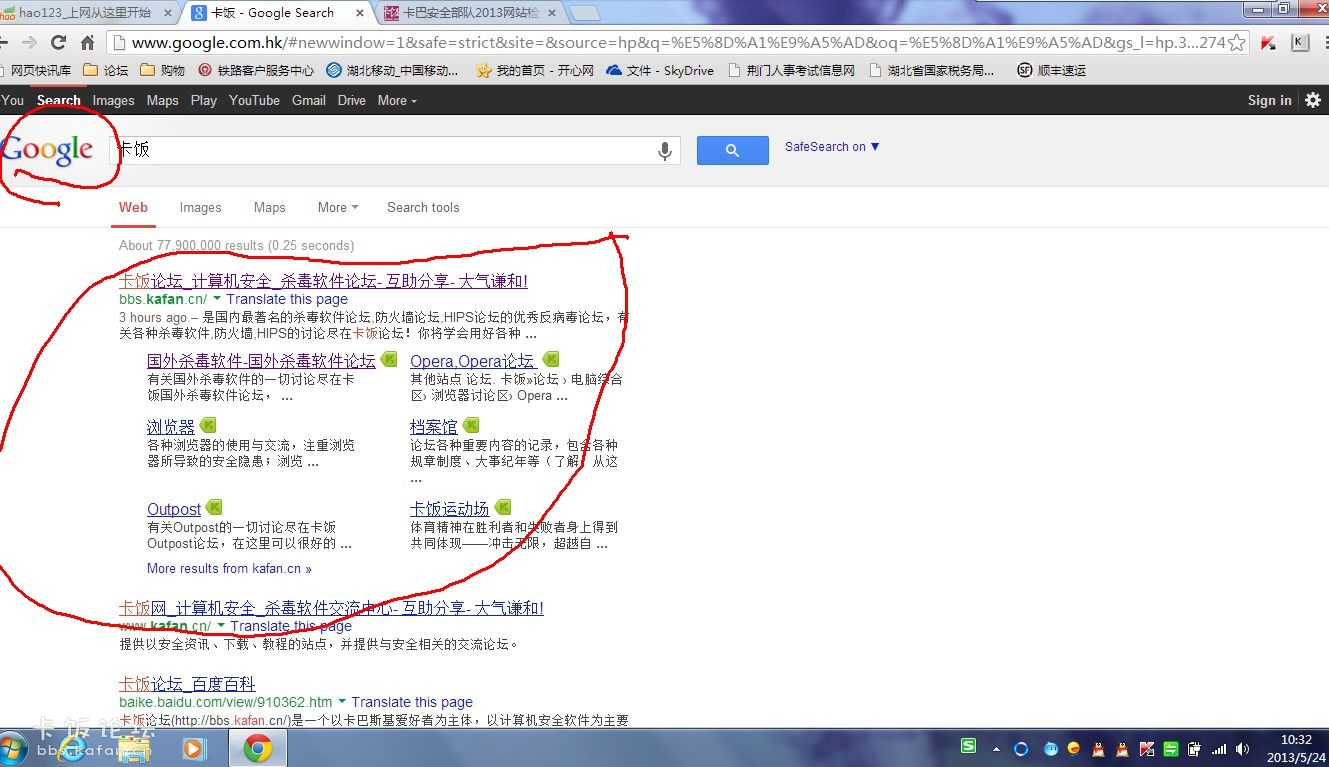
Task: Click Kaspersky badge next to Outpost link
Action: 214,507
